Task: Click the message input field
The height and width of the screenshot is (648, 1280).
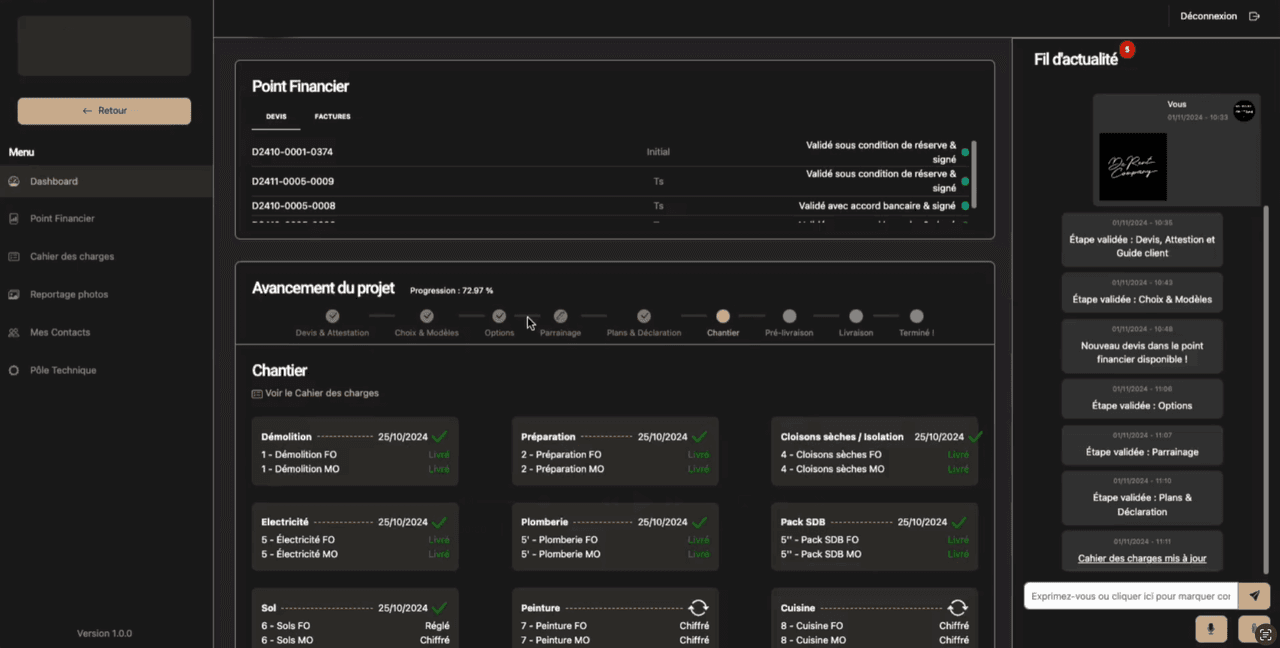Action: pos(1130,596)
